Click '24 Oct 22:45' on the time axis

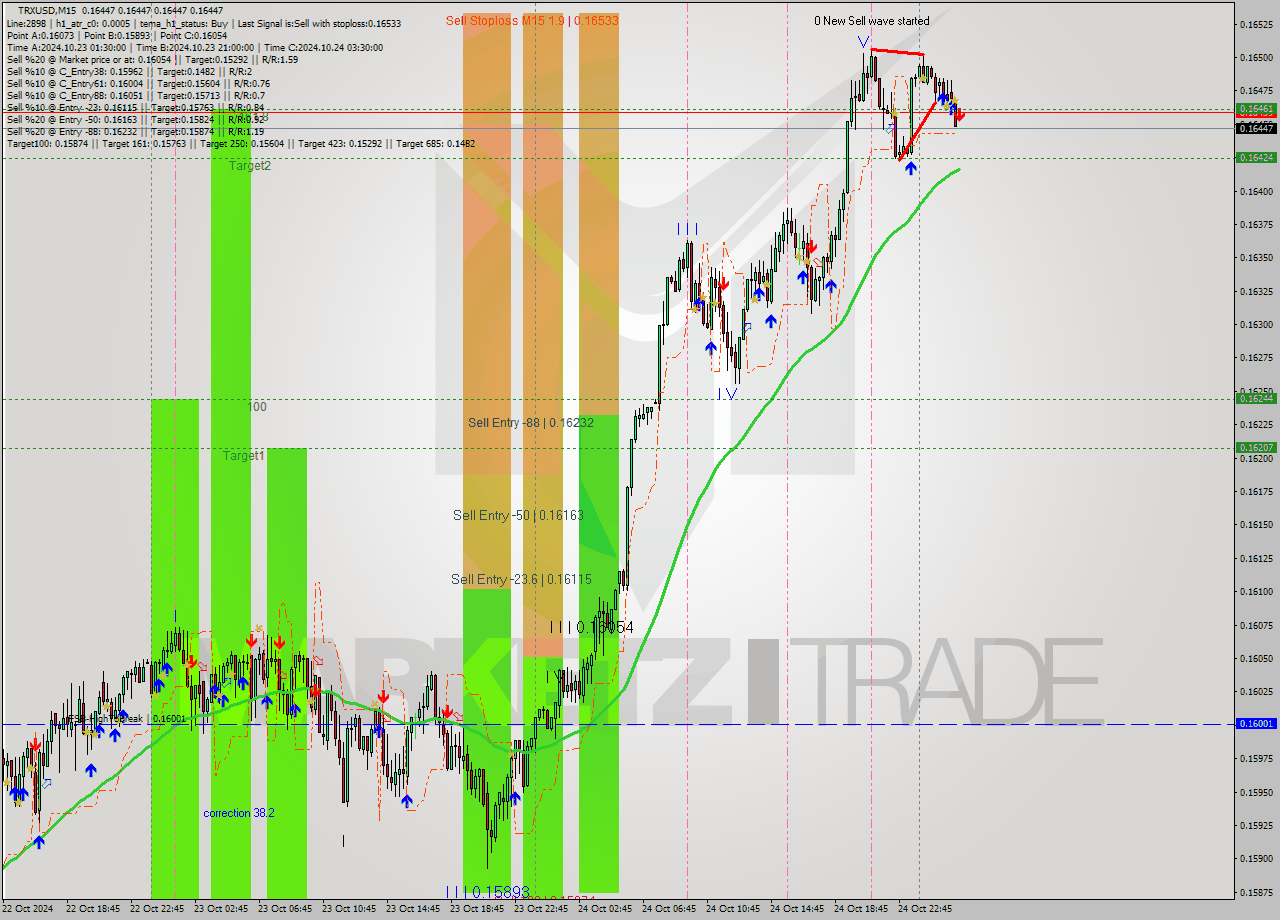click(925, 909)
